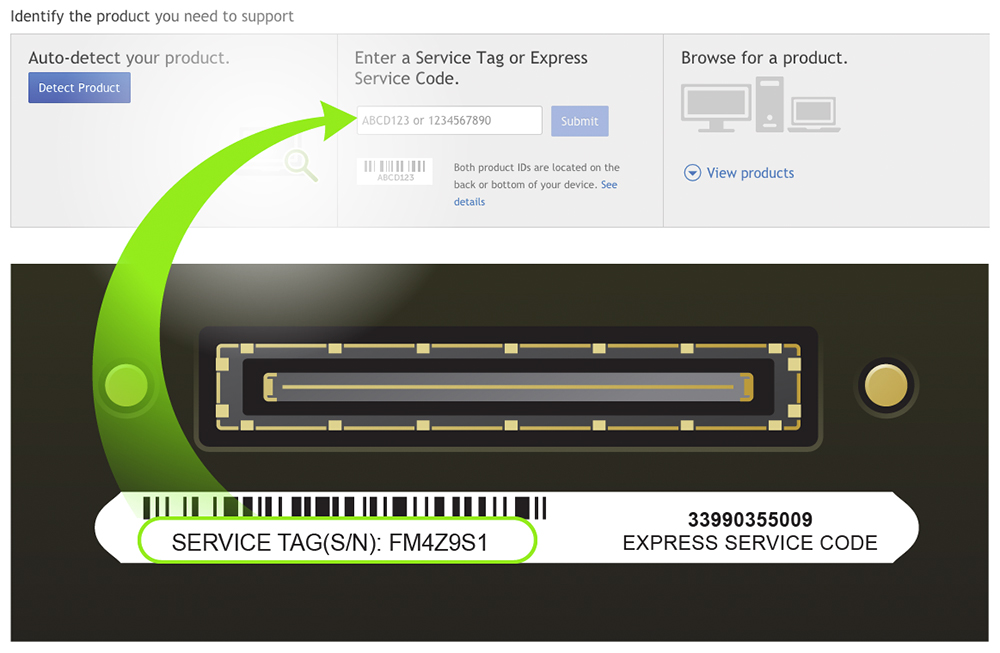
Task: Click the faded magnifying glass icon
Action: pyautogui.click(x=301, y=165)
